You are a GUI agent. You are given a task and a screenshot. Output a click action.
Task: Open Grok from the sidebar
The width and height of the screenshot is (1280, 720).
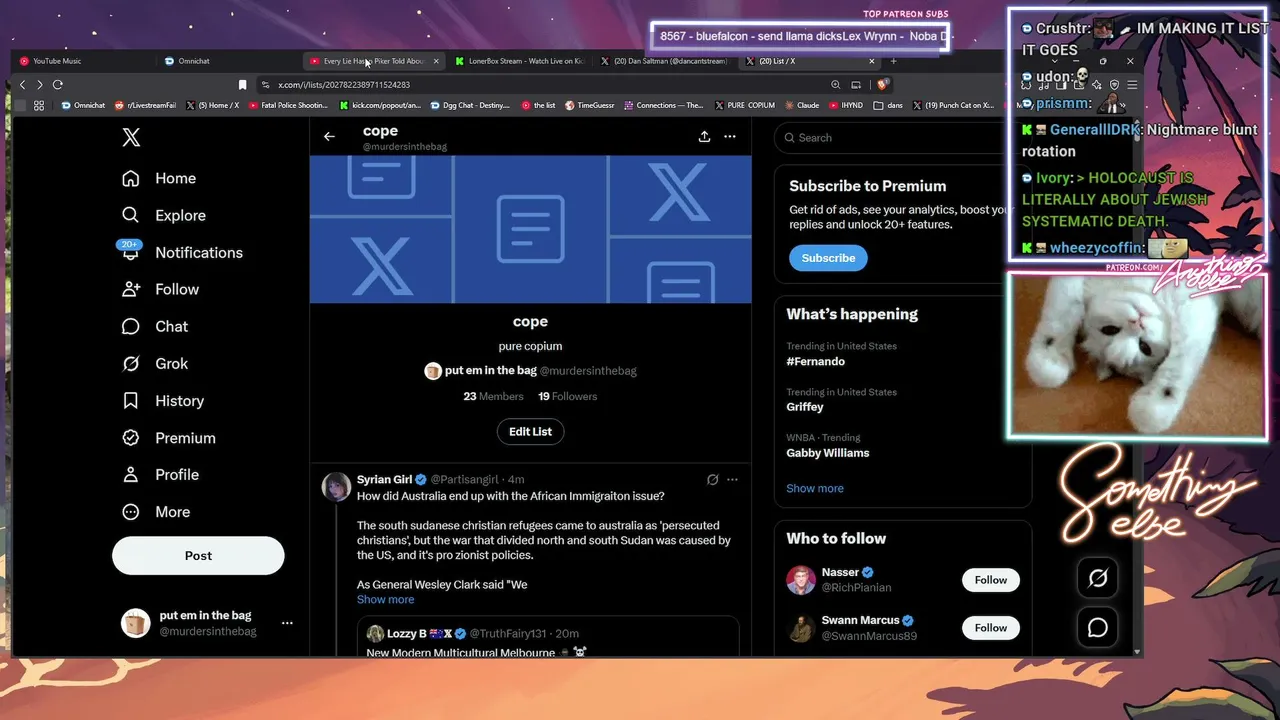click(x=155, y=363)
